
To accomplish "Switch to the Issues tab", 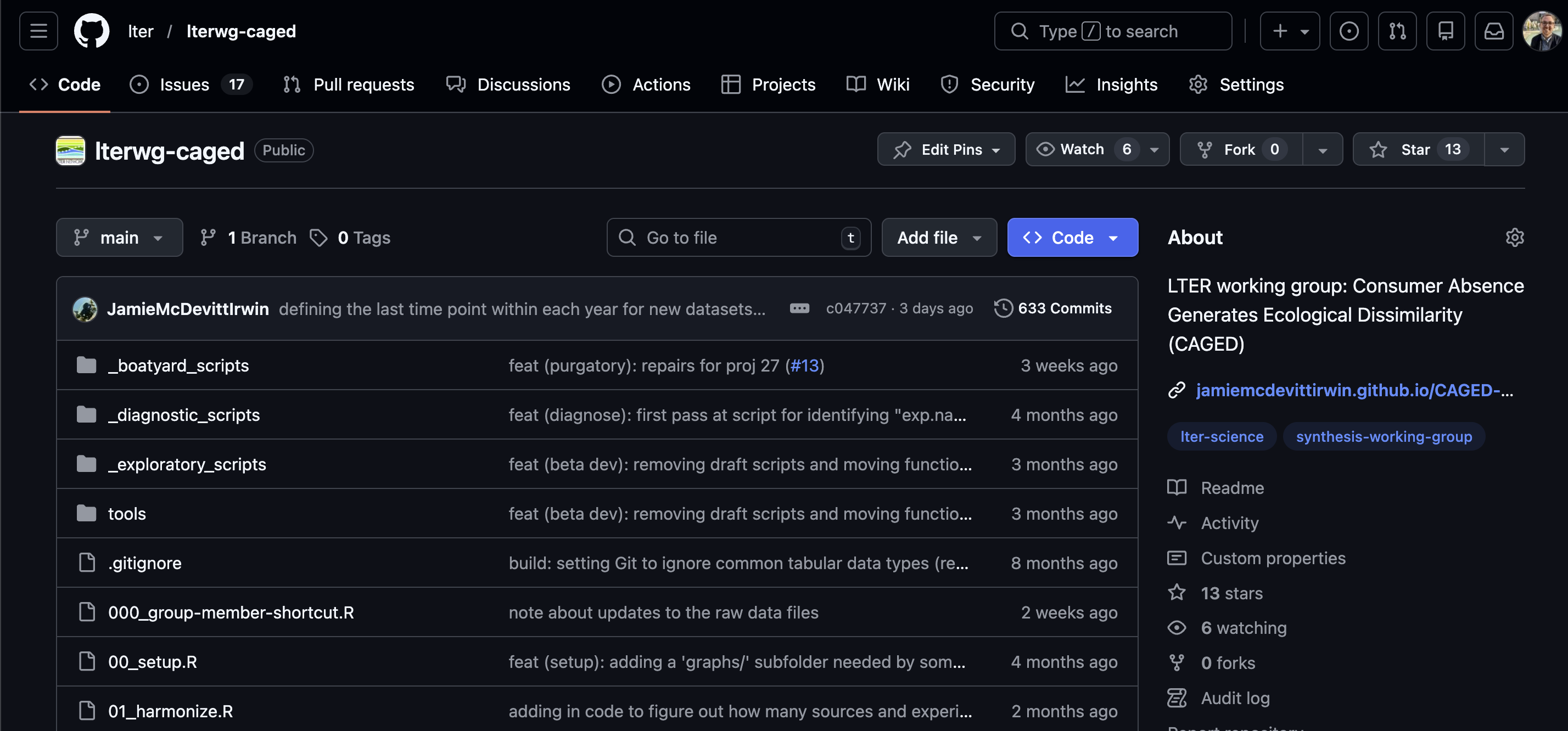I will coord(184,85).
